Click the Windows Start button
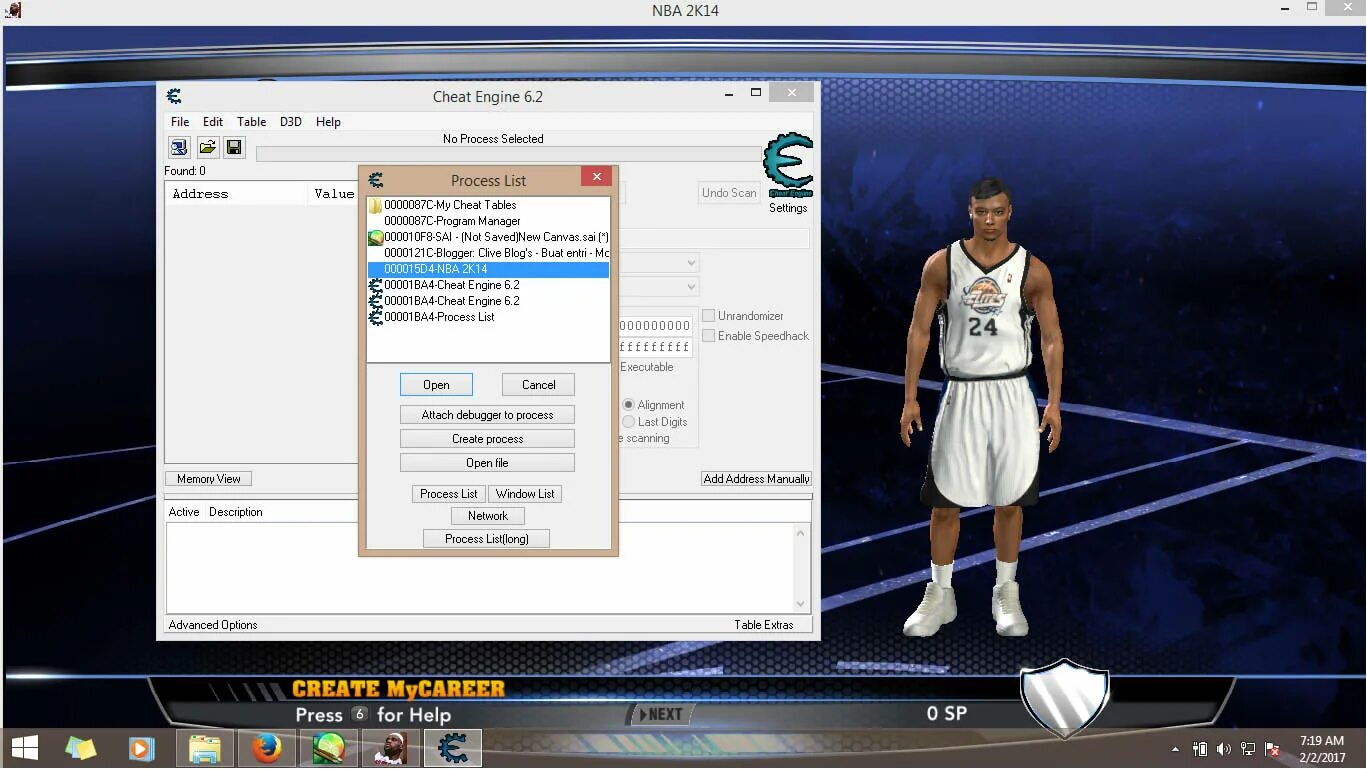1367x769 pixels. coord(25,748)
